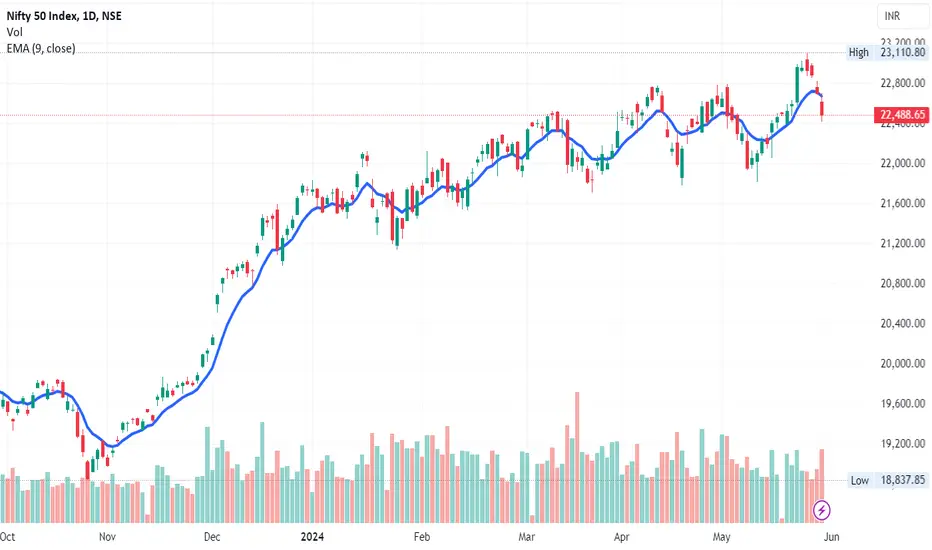
Task: Click the tallest volume bar in March
Action: [x=577, y=457]
